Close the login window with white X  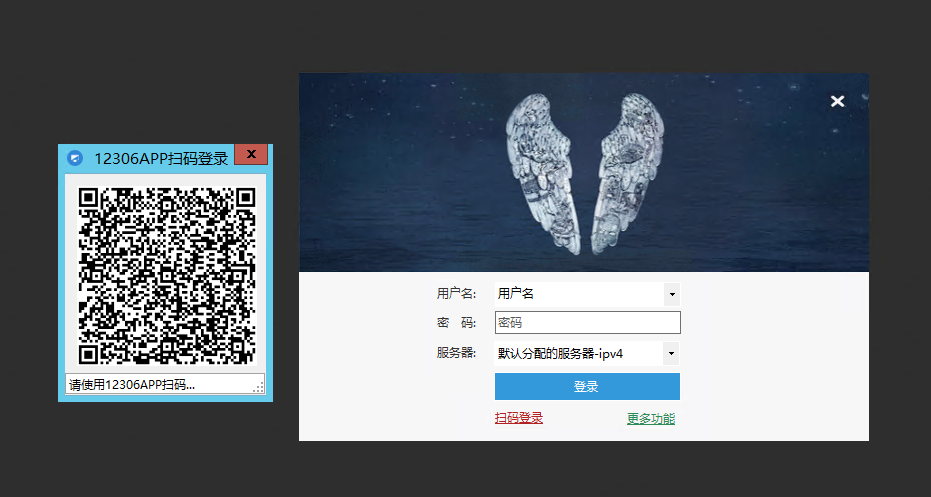[x=837, y=102]
